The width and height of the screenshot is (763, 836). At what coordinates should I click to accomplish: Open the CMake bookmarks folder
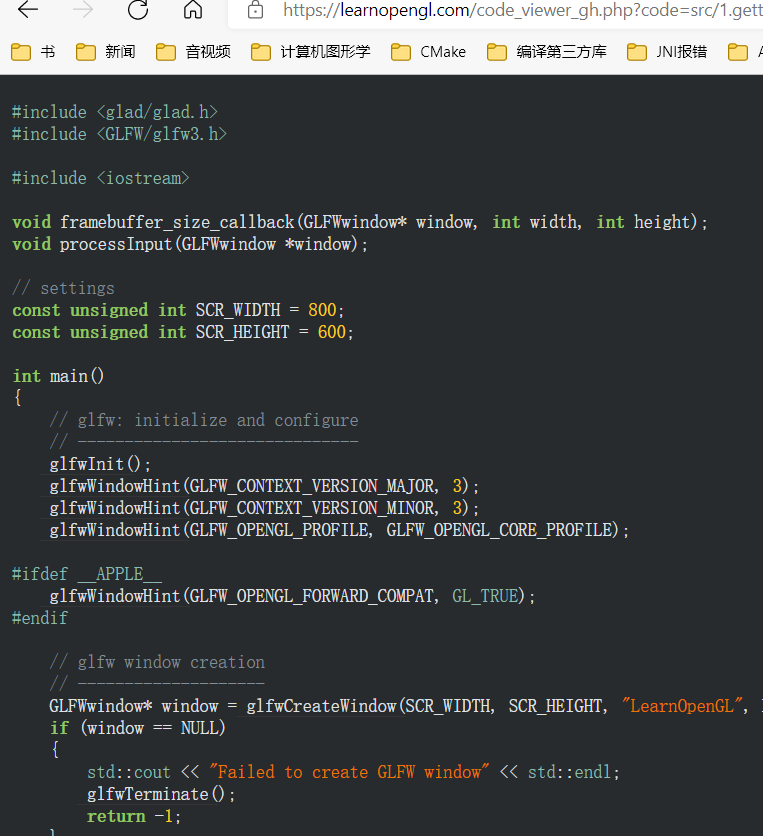tap(428, 52)
